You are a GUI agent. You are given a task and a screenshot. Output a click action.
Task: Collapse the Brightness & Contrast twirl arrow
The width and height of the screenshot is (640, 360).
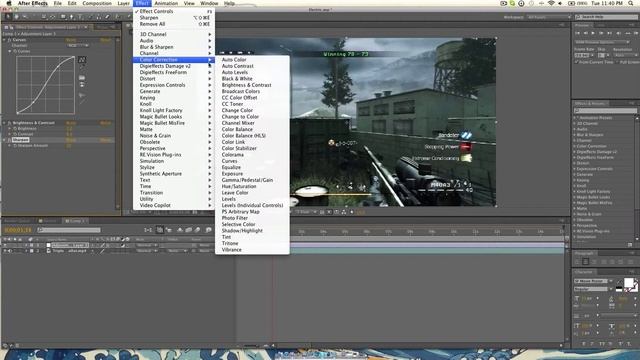pos(4,123)
